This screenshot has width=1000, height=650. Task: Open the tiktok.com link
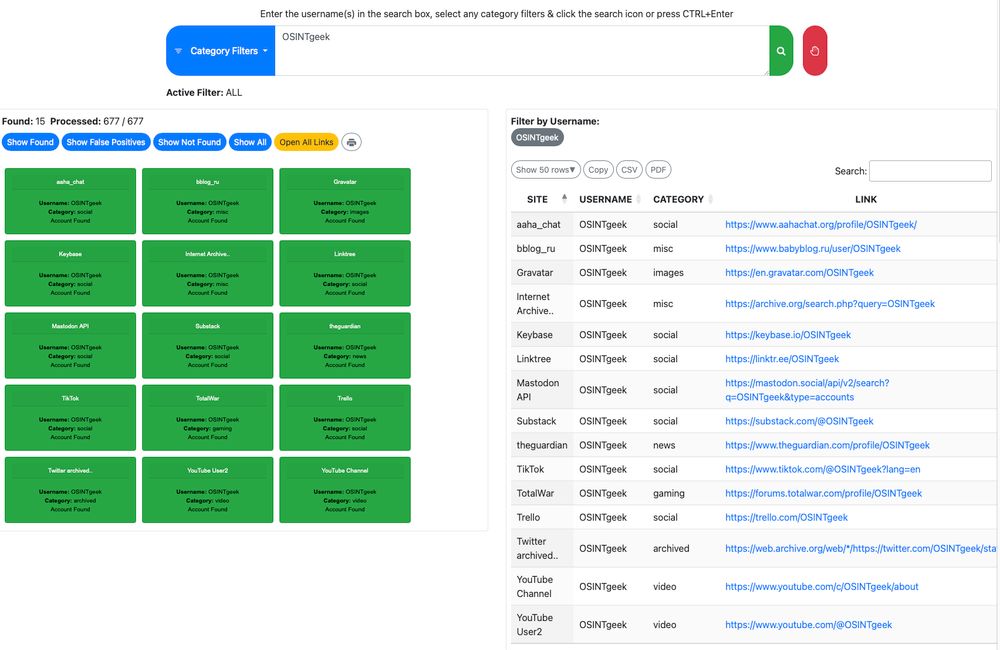[x=823, y=469]
